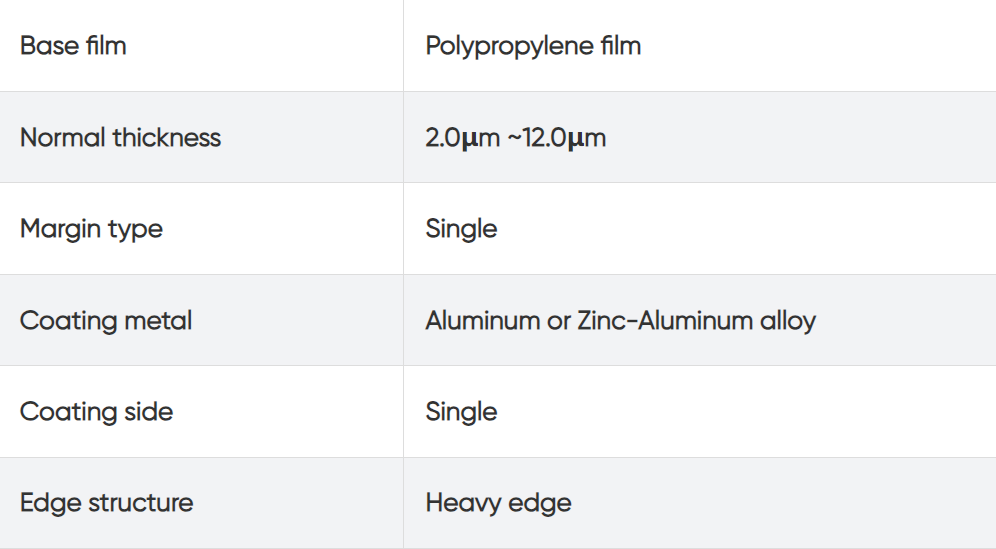The image size is (996, 549).
Task: Click the "Edge structure" row label
Action: tap(107, 503)
